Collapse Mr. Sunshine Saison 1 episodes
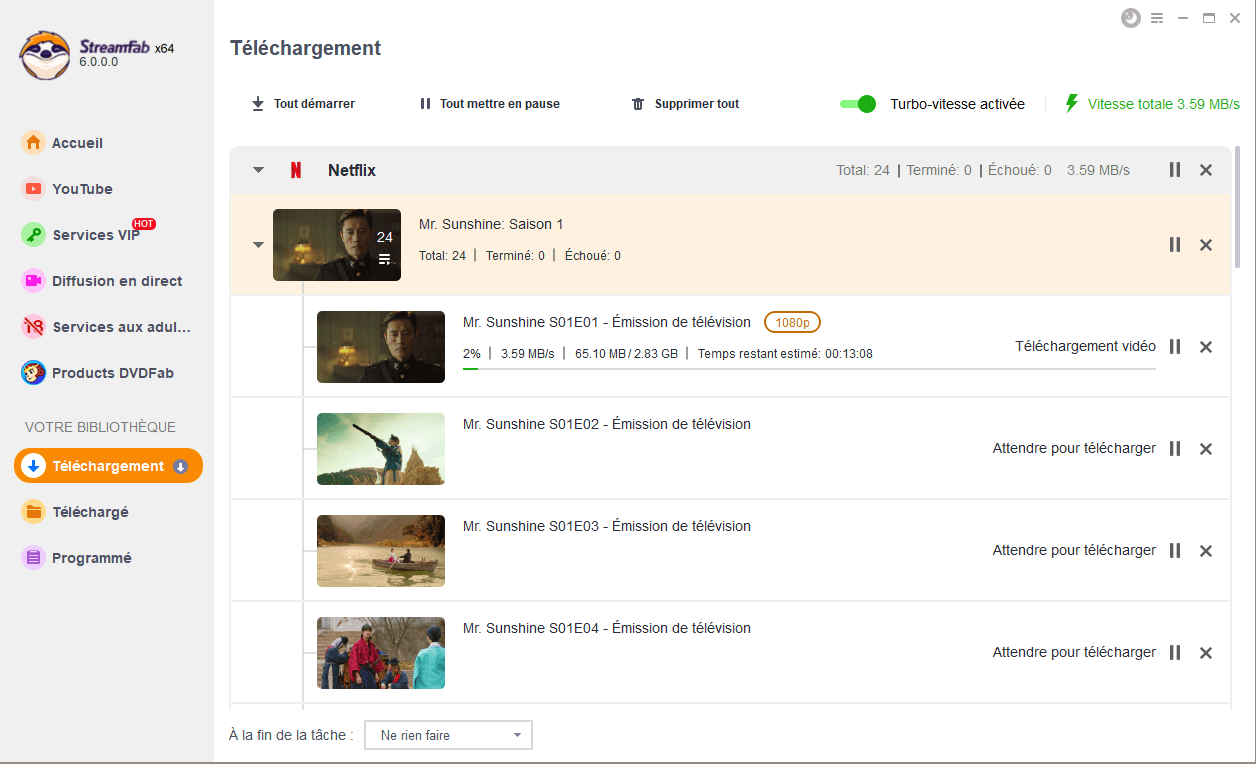 (x=259, y=245)
